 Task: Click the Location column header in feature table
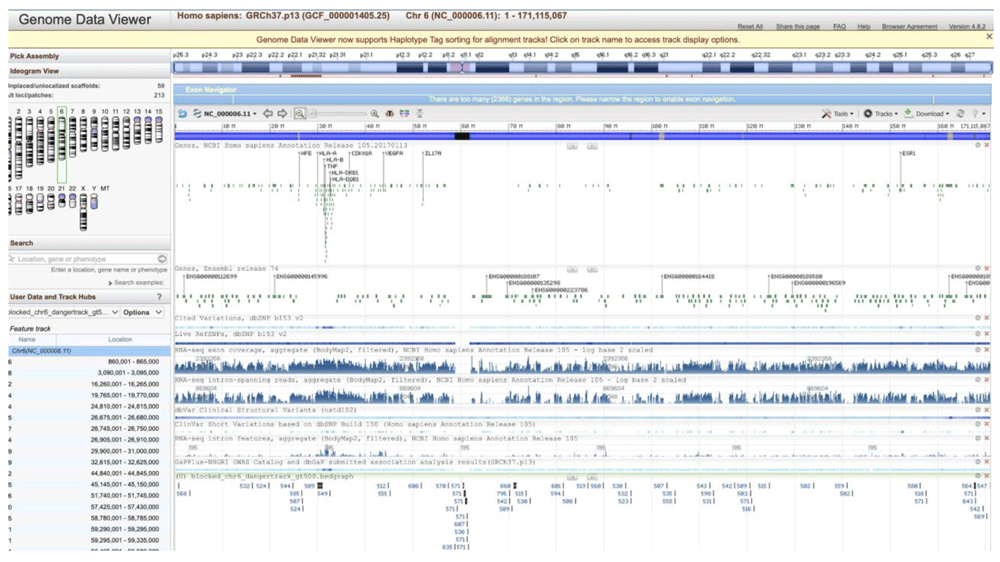[120, 340]
